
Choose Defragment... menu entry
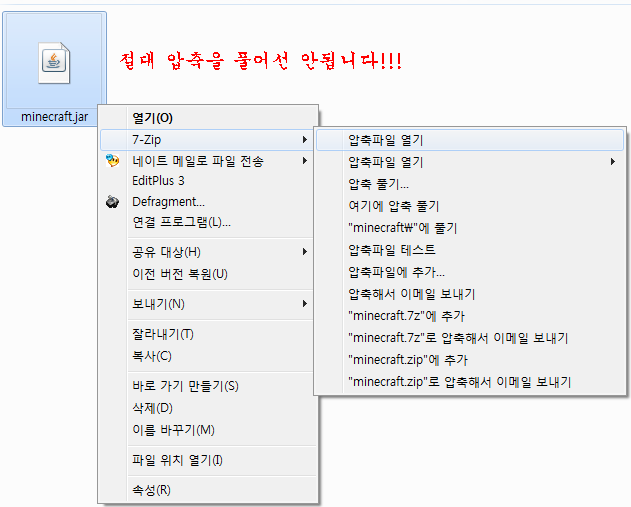point(208,202)
